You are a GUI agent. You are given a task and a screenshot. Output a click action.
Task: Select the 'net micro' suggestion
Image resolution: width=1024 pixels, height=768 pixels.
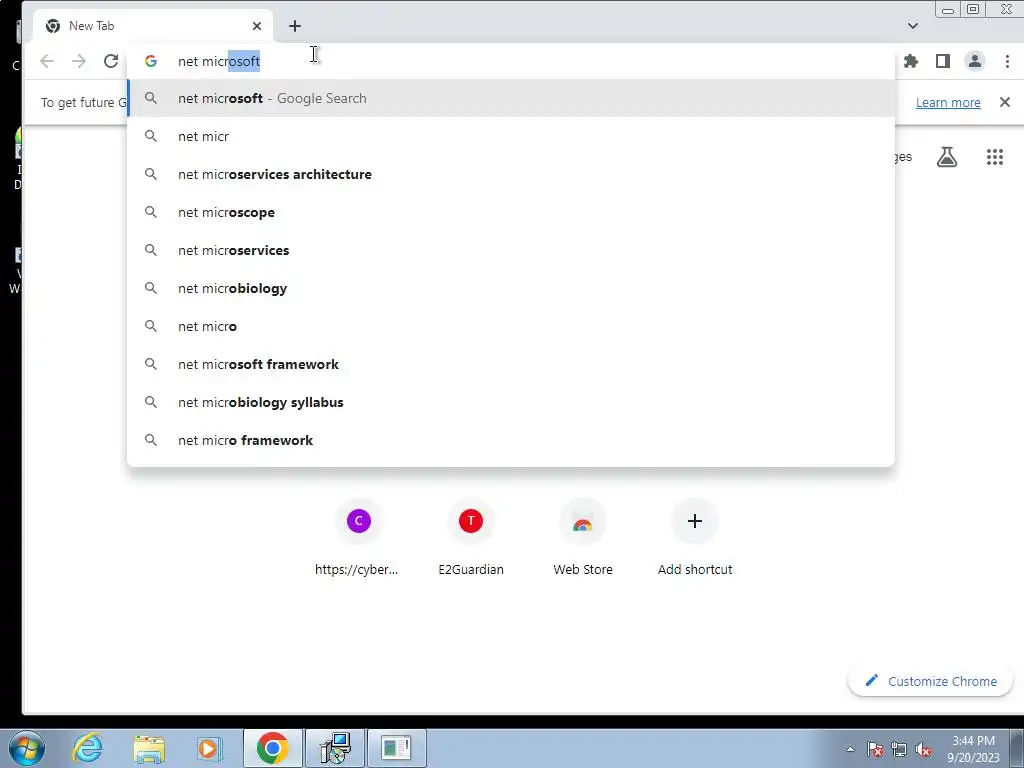pyautogui.click(x=511, y=326)
